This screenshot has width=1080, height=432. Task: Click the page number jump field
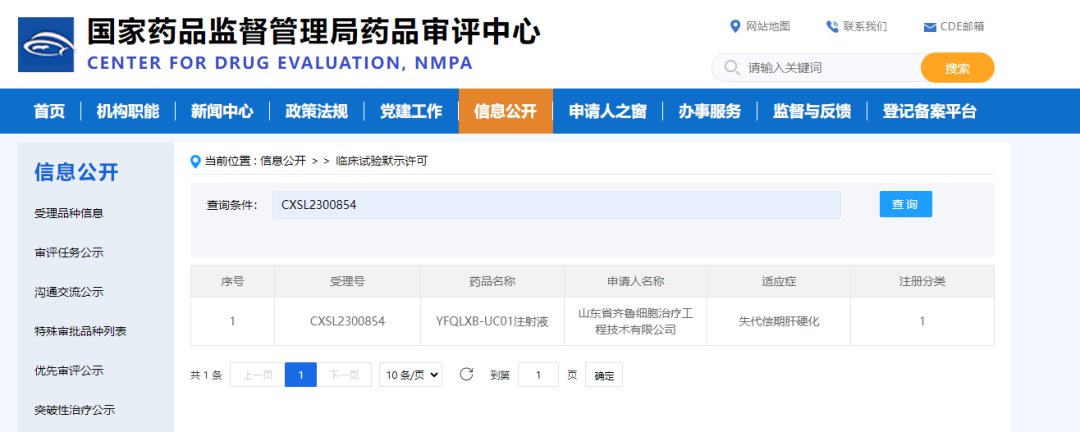click(538, 375)
